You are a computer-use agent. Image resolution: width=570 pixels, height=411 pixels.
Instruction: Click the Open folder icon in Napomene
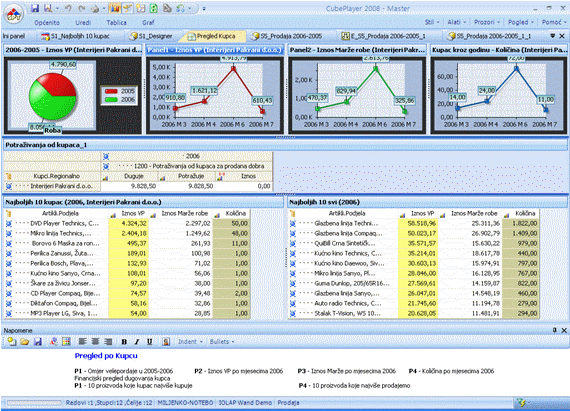tap(24, 341)
